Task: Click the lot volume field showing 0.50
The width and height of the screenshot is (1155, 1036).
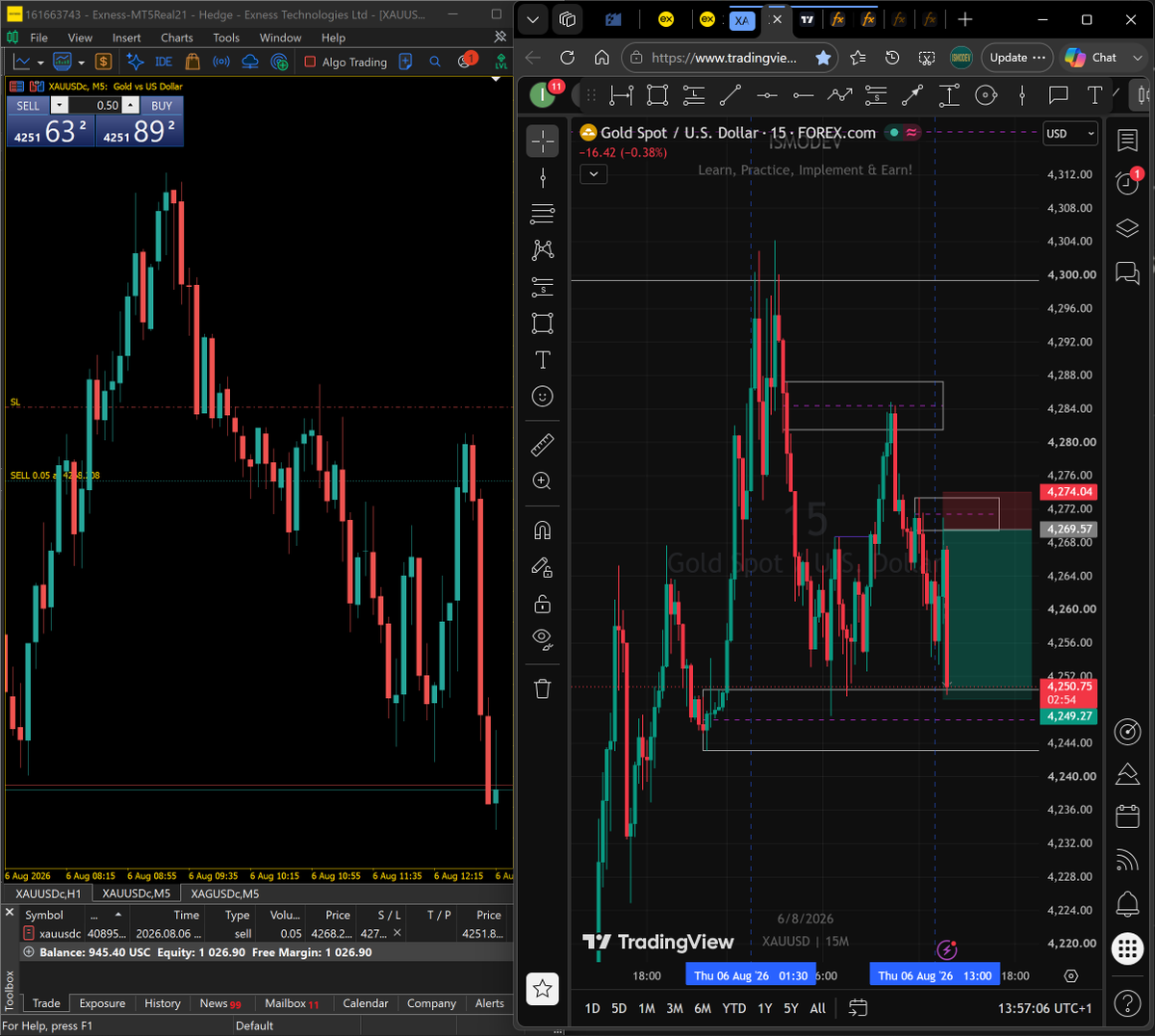Action: pyautogui.click(x=94, y=106)
